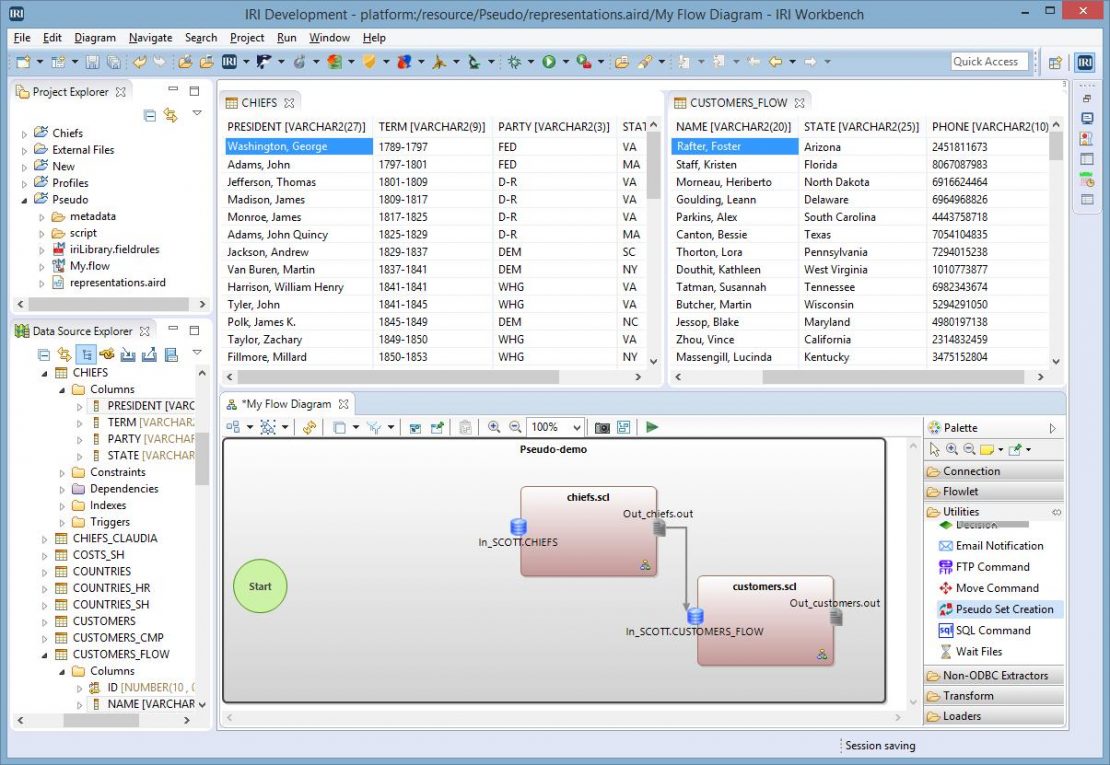The image size is (1110, 765).
Task: Collapse the Pseudo project tree node
Action: pyautogui.click(x=25, y=200)
